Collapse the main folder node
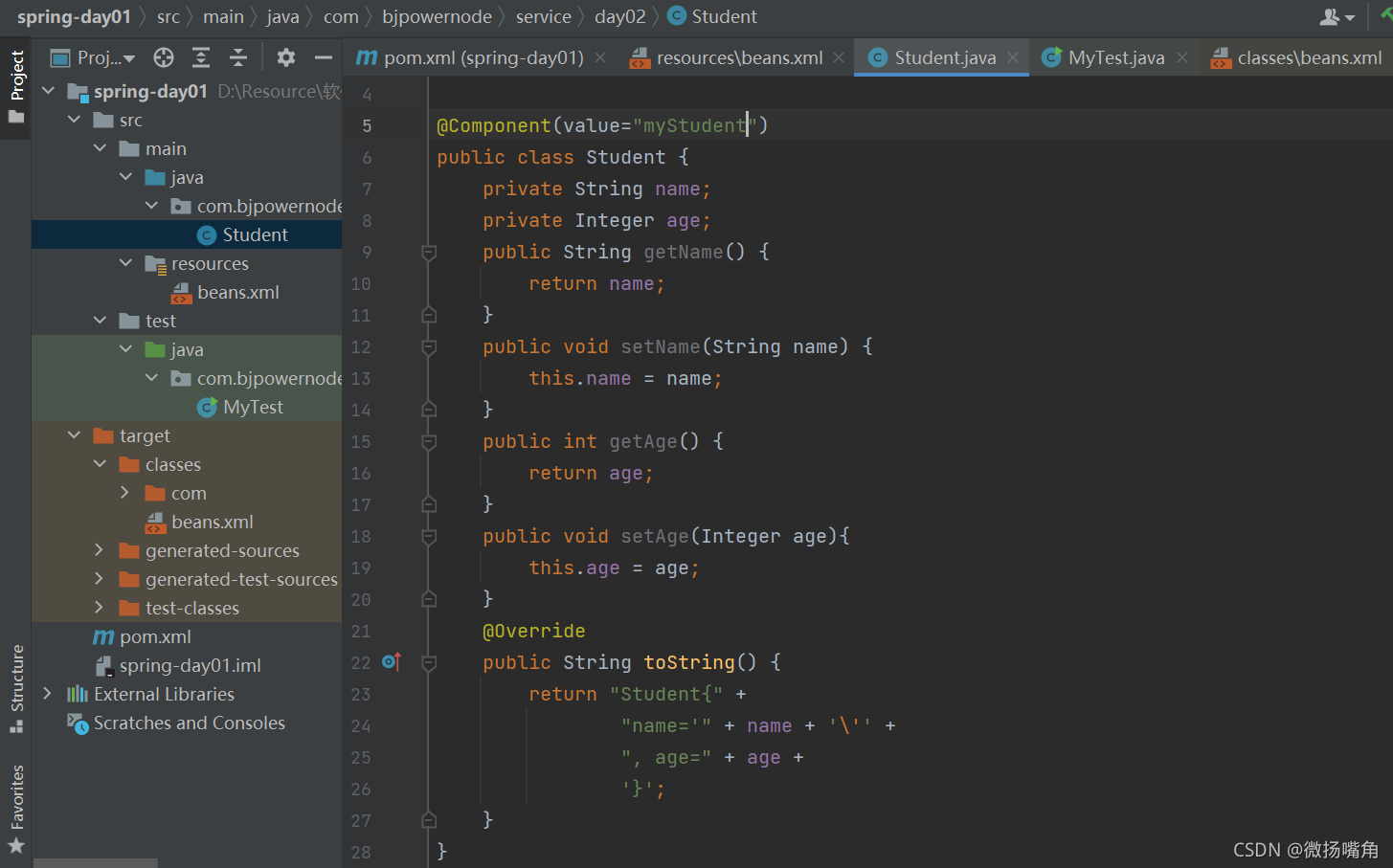 (101, 148)
